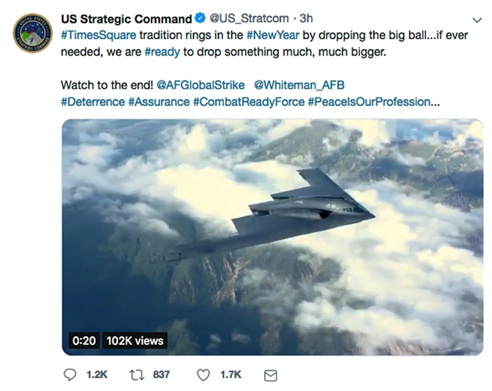This screenshot has width=492, height=391.
Task: Open the #PeaceIsOurProfession hashtag
Action: (374, 102)
